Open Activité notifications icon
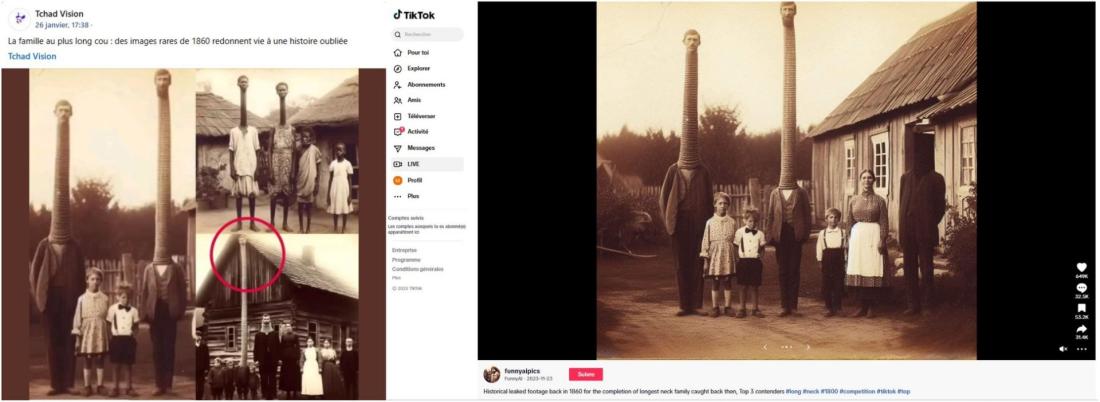This screenshot has width=1100, height=402. [x=398, y=131]
